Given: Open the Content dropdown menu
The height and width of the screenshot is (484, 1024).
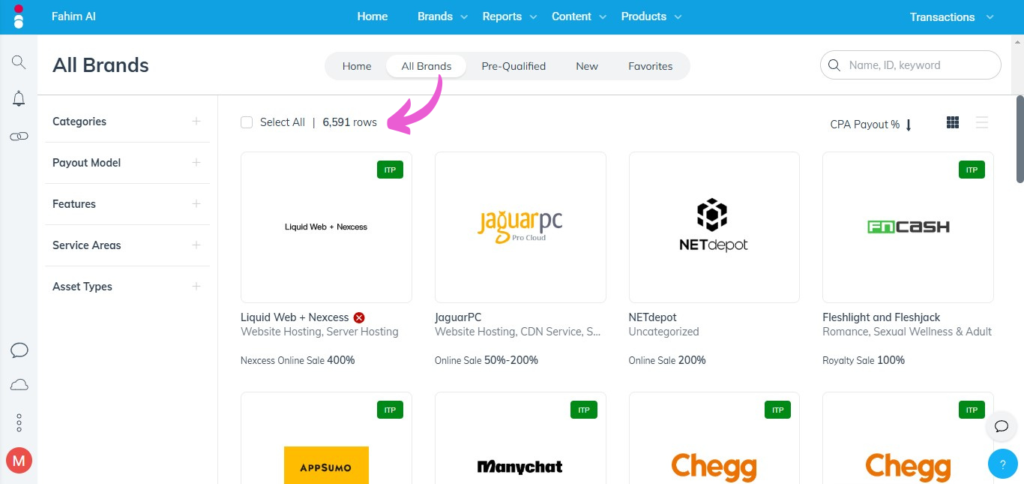Looking at the screenshot, I should click(579, 17).
